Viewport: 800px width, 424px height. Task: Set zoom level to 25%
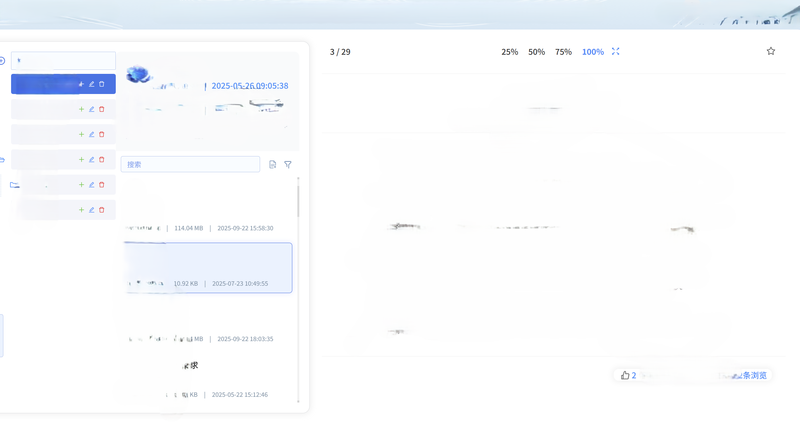(509, 52)
